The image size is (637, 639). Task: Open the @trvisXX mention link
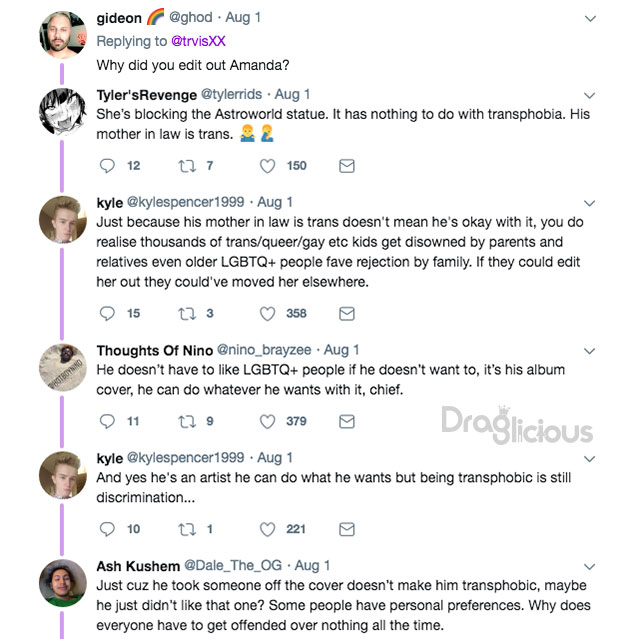[198, 41]
